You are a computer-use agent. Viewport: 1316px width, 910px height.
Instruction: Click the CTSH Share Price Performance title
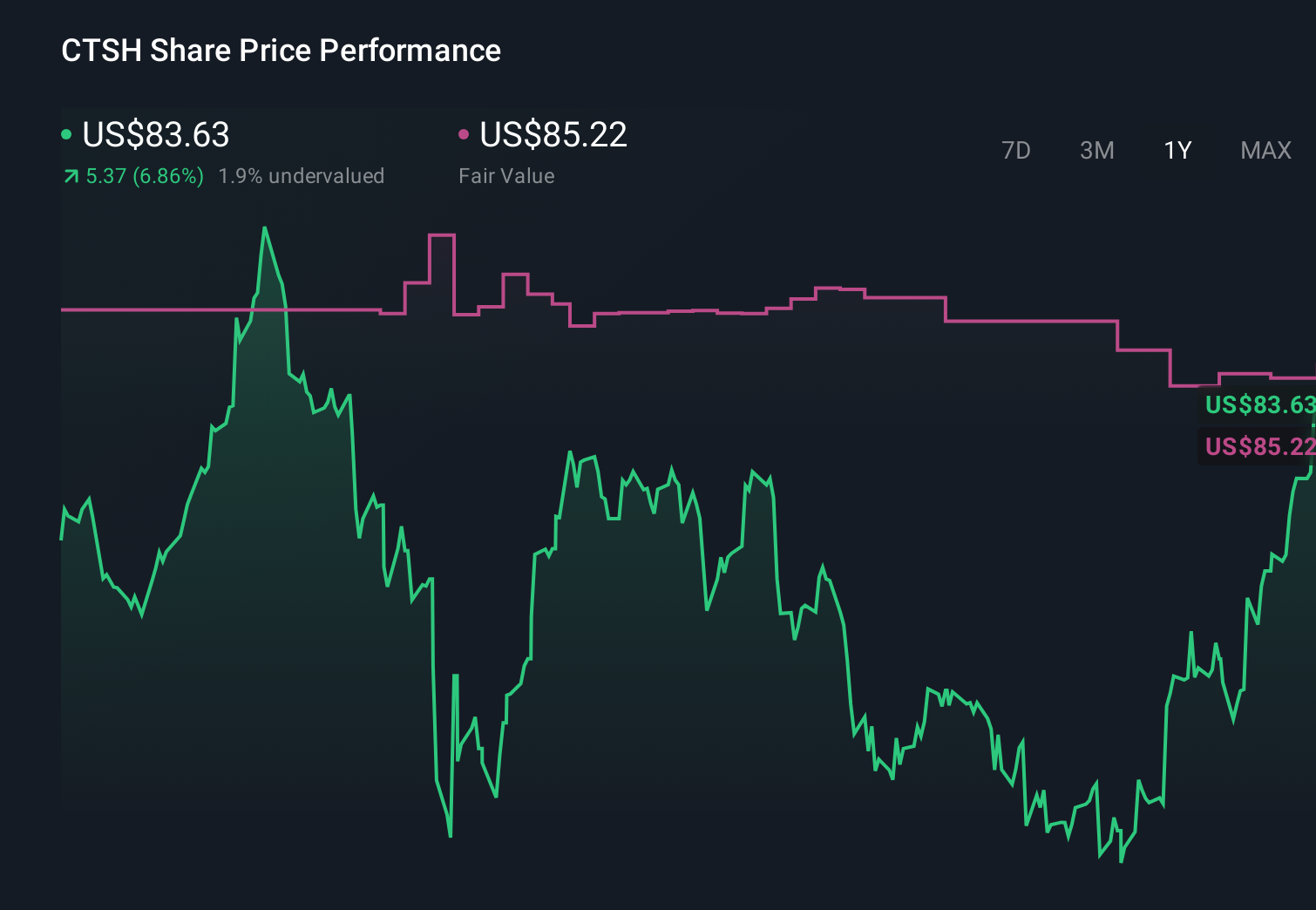coord(280,51)
